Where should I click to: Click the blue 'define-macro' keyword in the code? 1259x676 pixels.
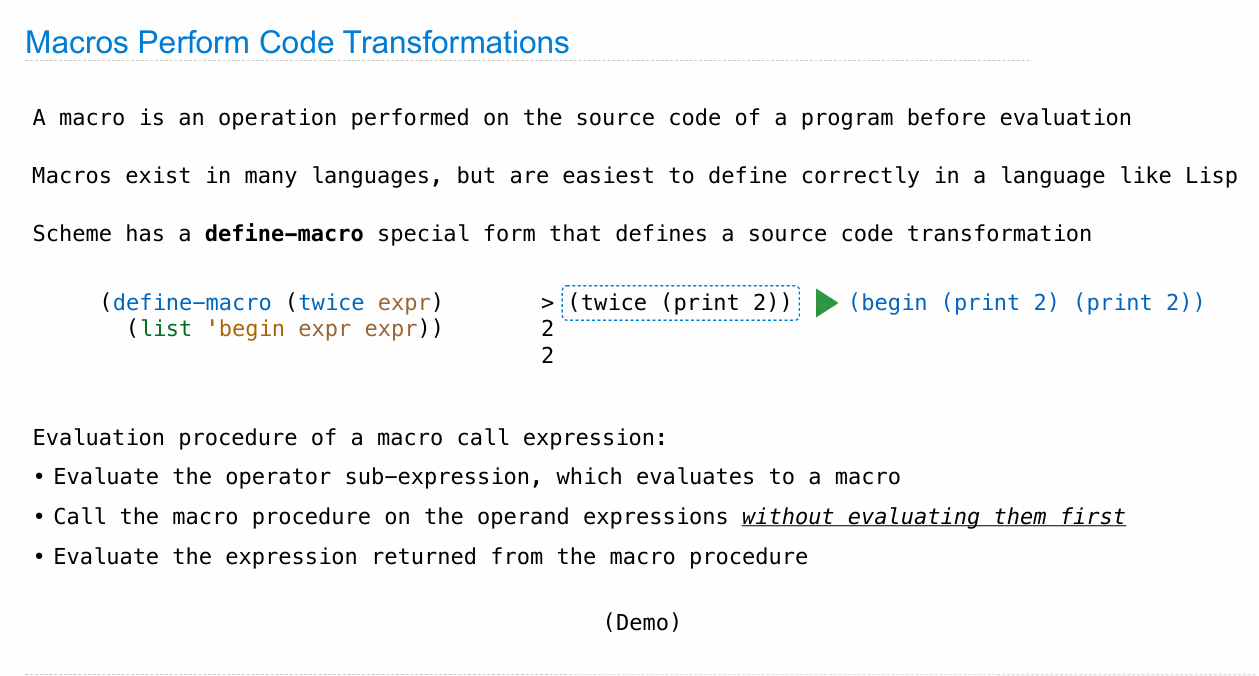point(192,303)
